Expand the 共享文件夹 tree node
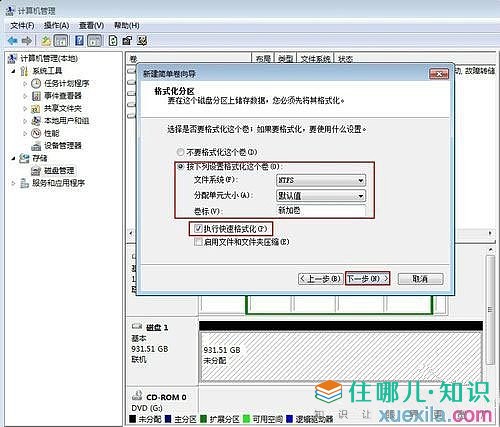Viewport: 500px width, 427px height. (25, 109)
